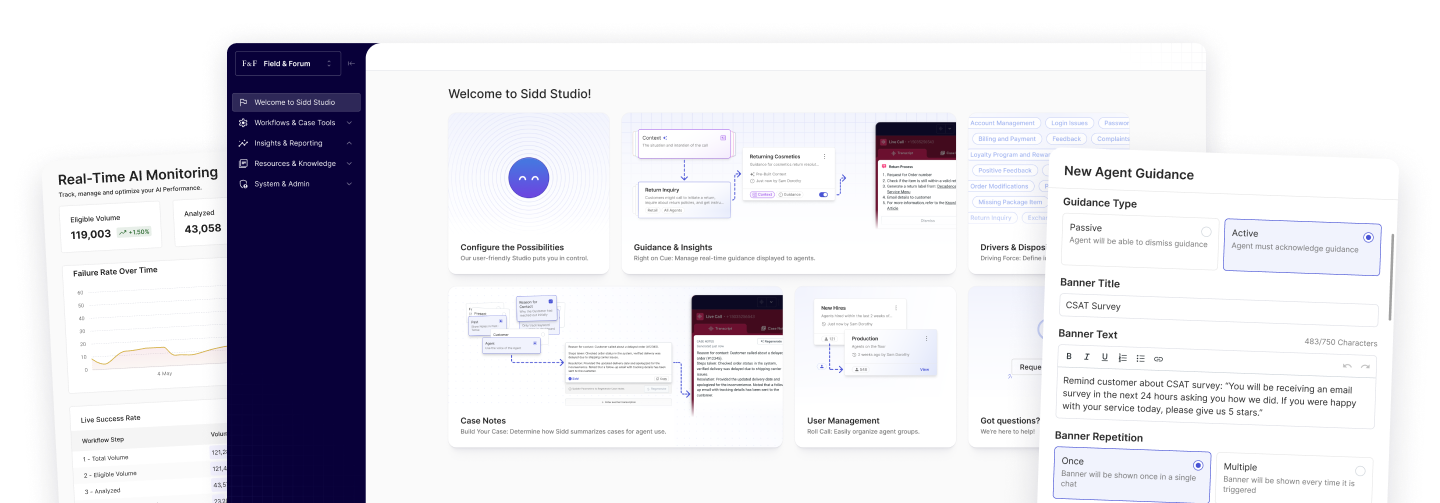Click the Feedback tag
The height and width of the screenshot is (503, 1440).
point(1067,139)
